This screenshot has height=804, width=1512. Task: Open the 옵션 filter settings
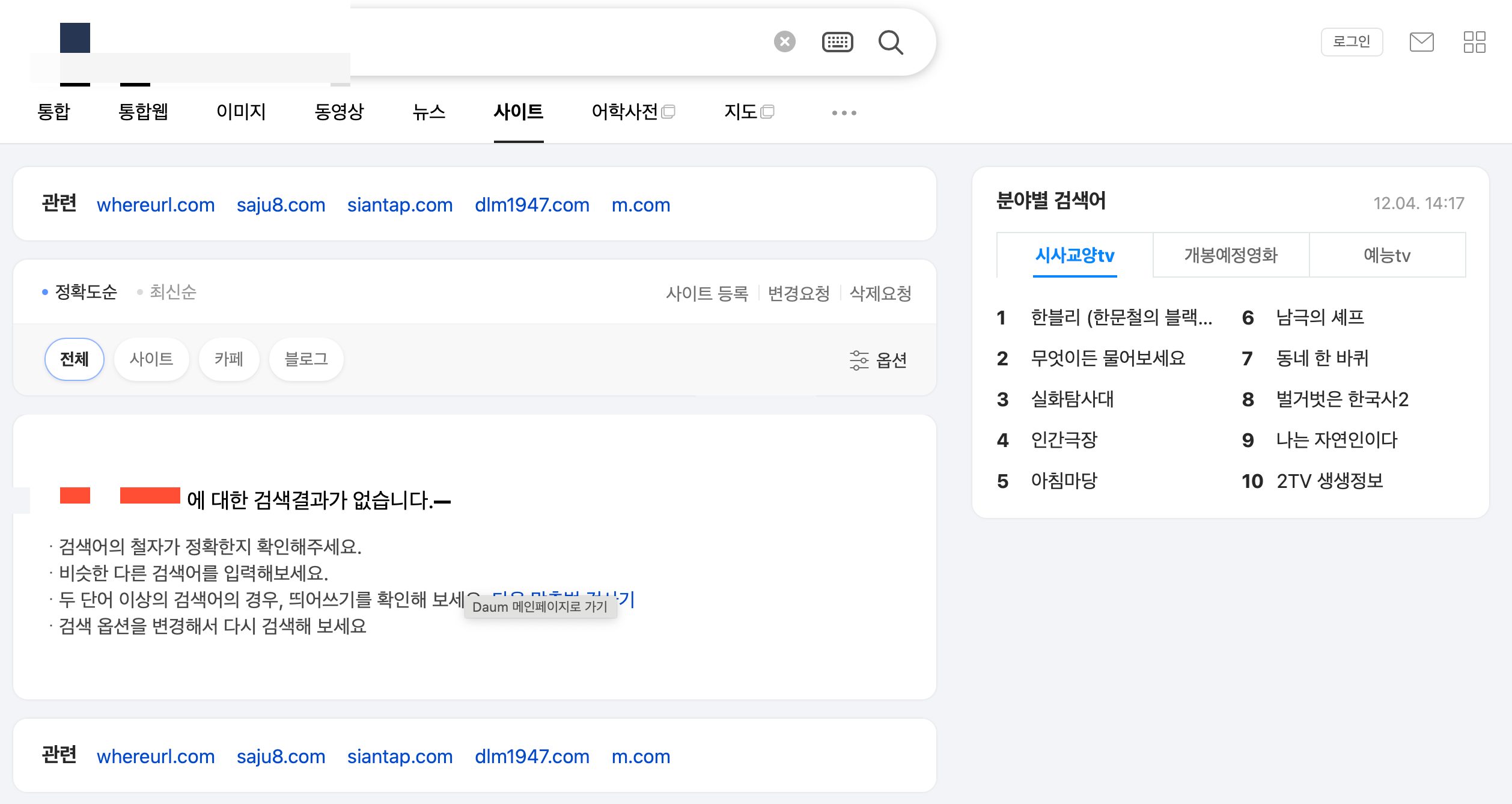click(878, 360)
